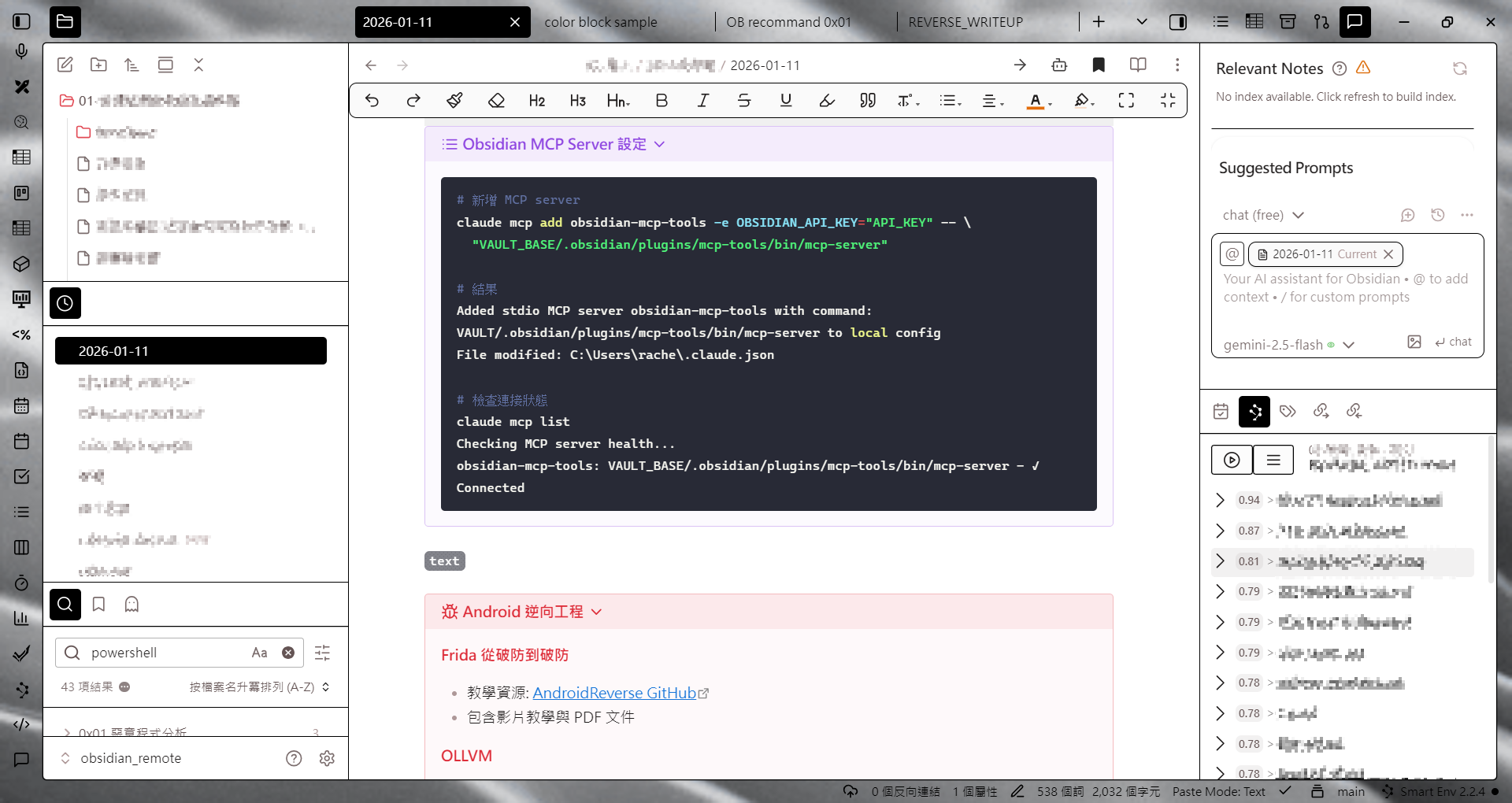Apply H3 heading format
This screenshot has width=1512, height=803.
[578, 100]
